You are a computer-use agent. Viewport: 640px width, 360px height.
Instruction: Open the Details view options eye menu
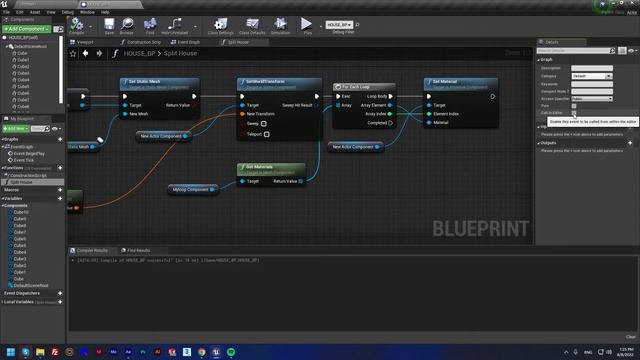click(x=633, y=51)
